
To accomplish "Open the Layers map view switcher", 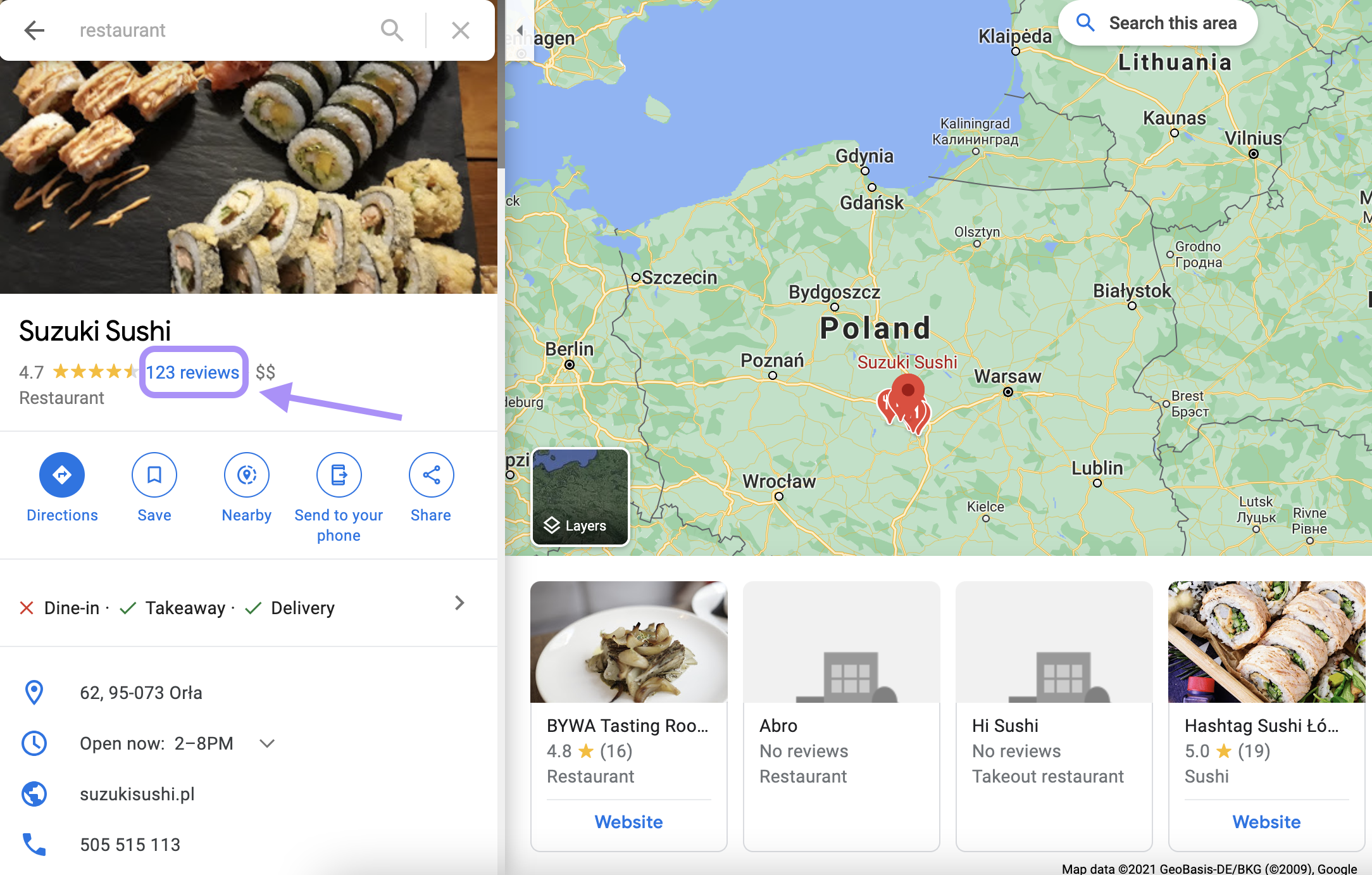I will tap(580, 496).
